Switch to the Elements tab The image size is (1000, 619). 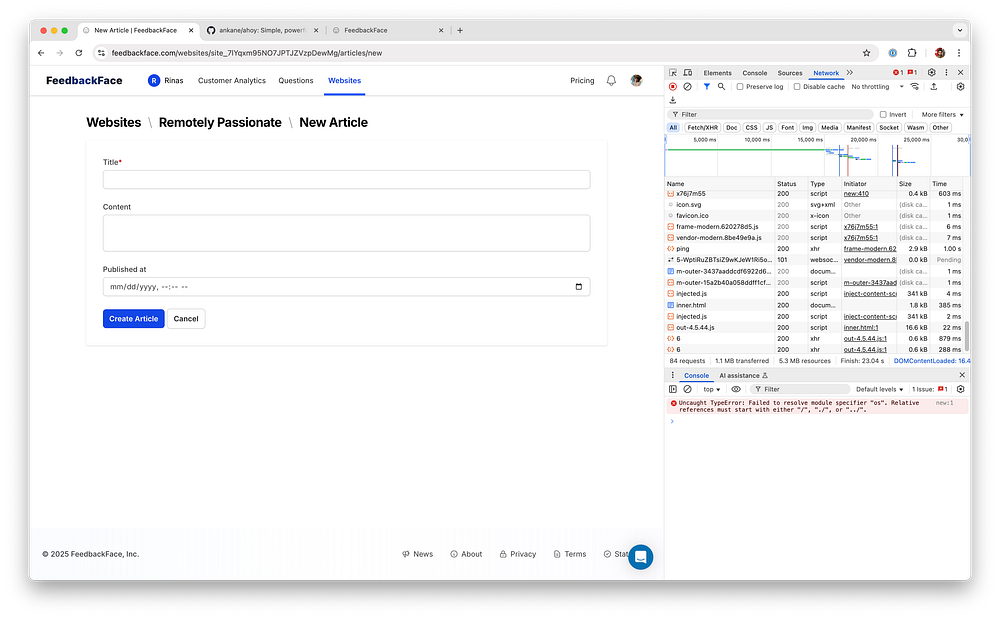(717, 73)
